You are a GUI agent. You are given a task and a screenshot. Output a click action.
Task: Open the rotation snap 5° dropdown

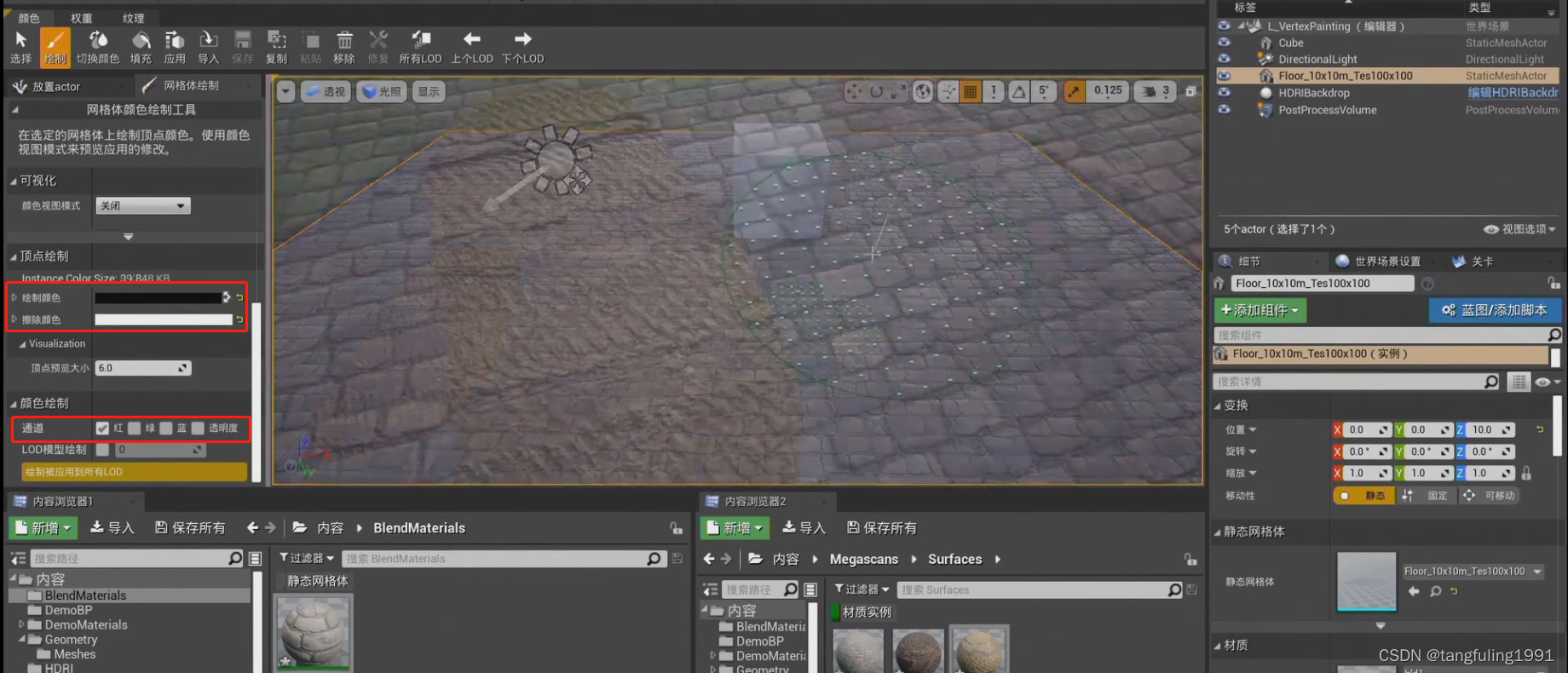click(1043, 91)
